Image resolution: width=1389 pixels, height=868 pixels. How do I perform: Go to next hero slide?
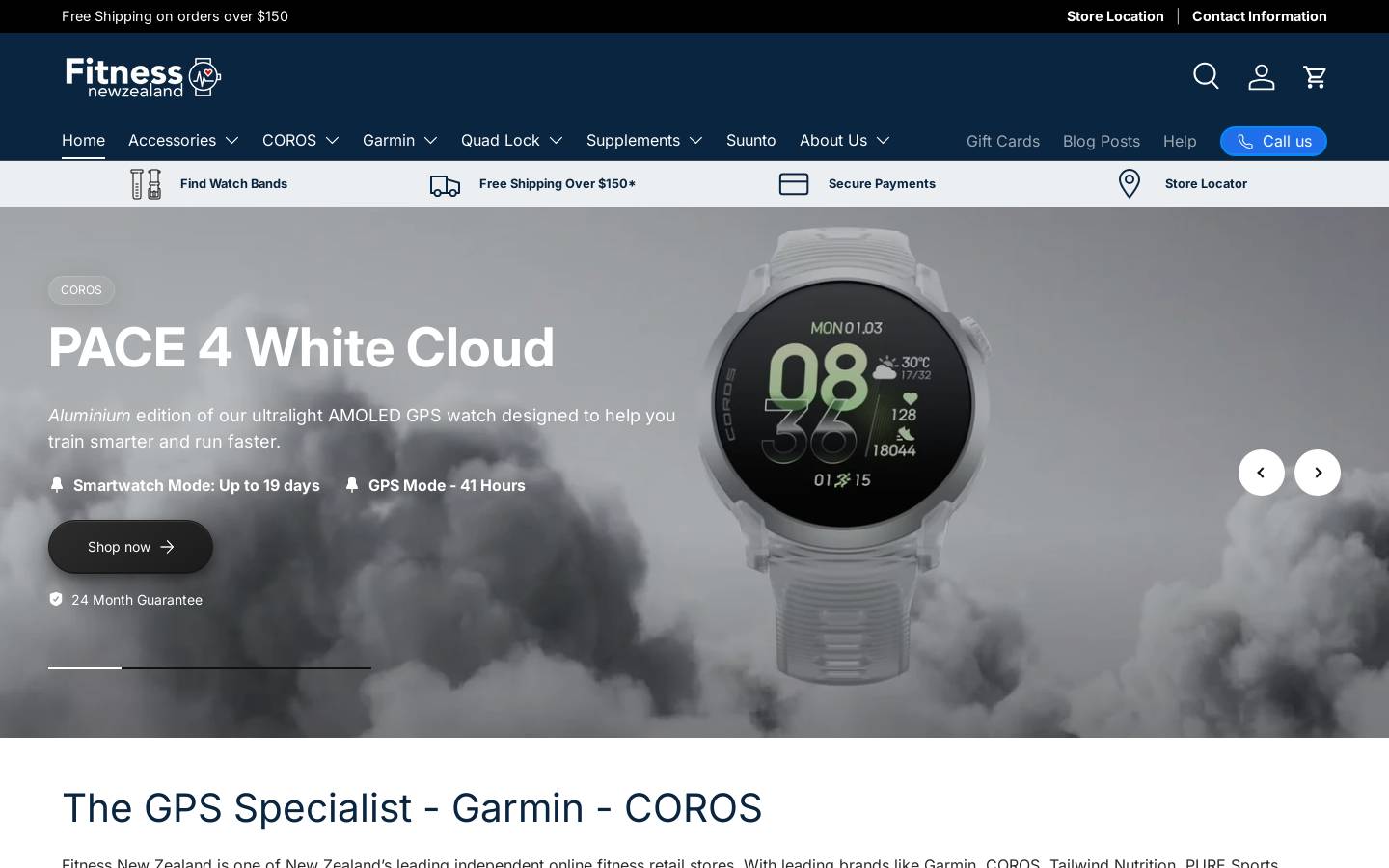tap(1318, 473)
